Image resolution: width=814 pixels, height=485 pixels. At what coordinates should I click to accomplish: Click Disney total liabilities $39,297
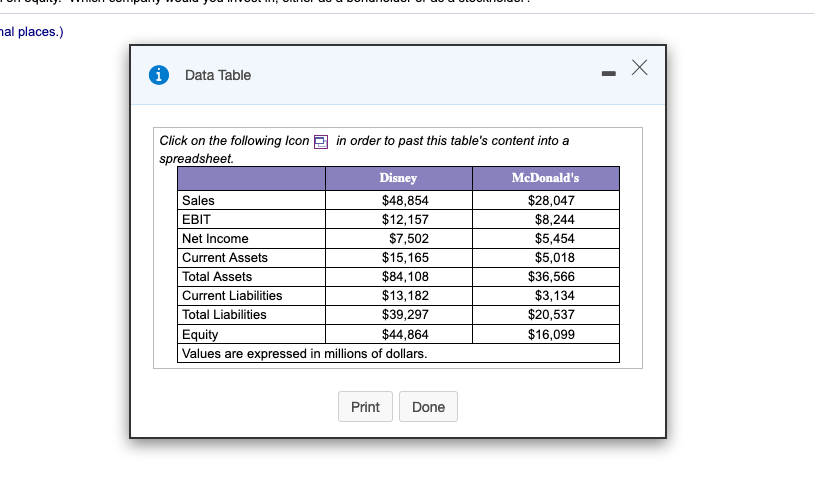click(405, 315)
